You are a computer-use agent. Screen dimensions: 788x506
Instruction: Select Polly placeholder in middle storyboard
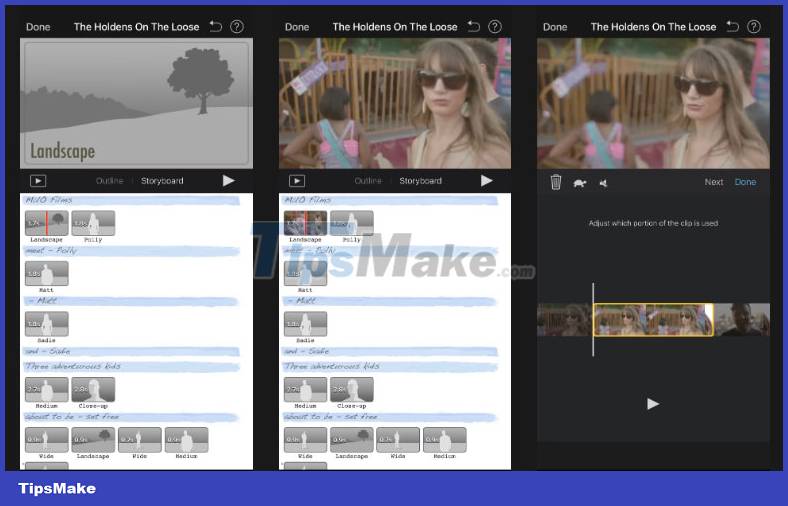point(352,224)
